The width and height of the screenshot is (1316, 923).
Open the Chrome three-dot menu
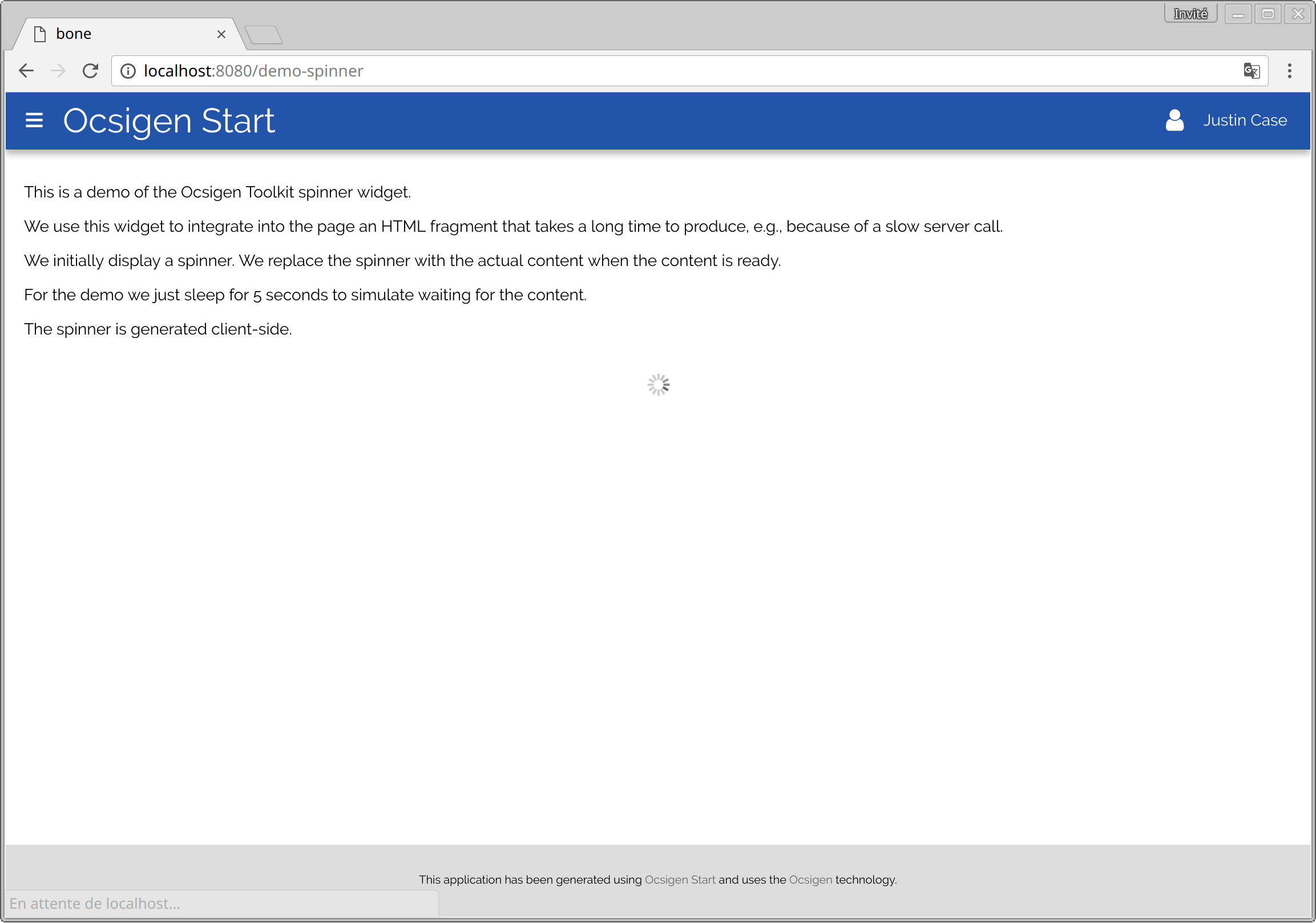[x=1290, y=71]
